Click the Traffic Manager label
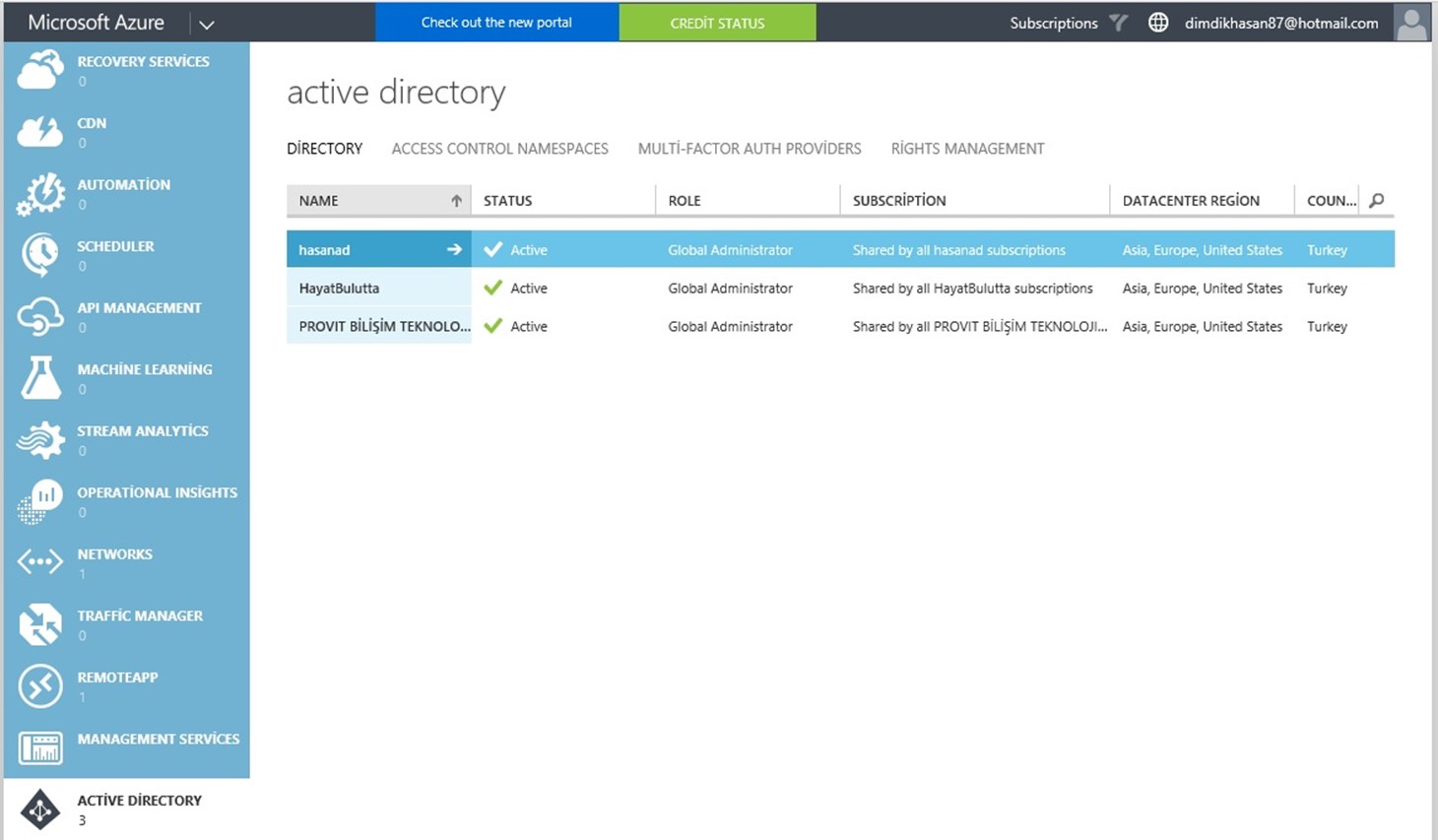This screenshot has width=1438, height=840. [140, 615]
